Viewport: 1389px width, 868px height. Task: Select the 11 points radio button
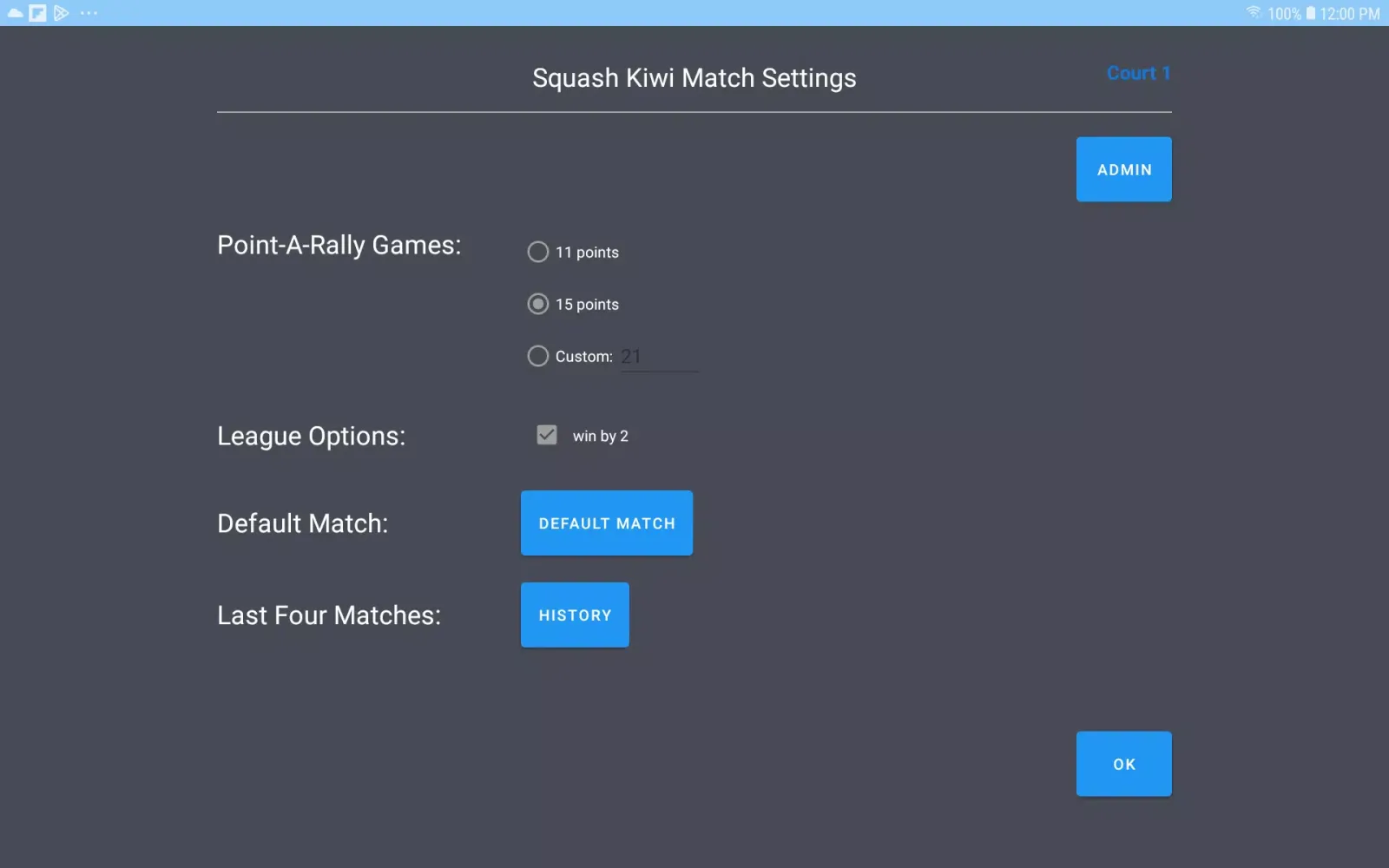[538, 252]
